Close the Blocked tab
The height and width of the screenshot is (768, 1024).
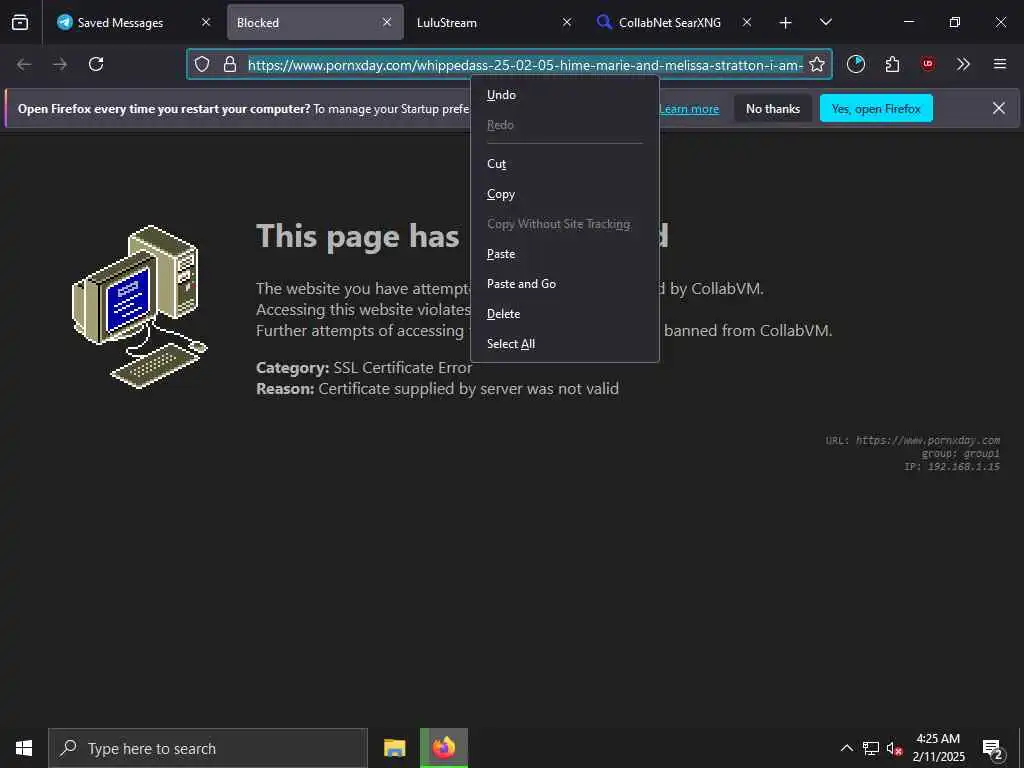[387, 22]
